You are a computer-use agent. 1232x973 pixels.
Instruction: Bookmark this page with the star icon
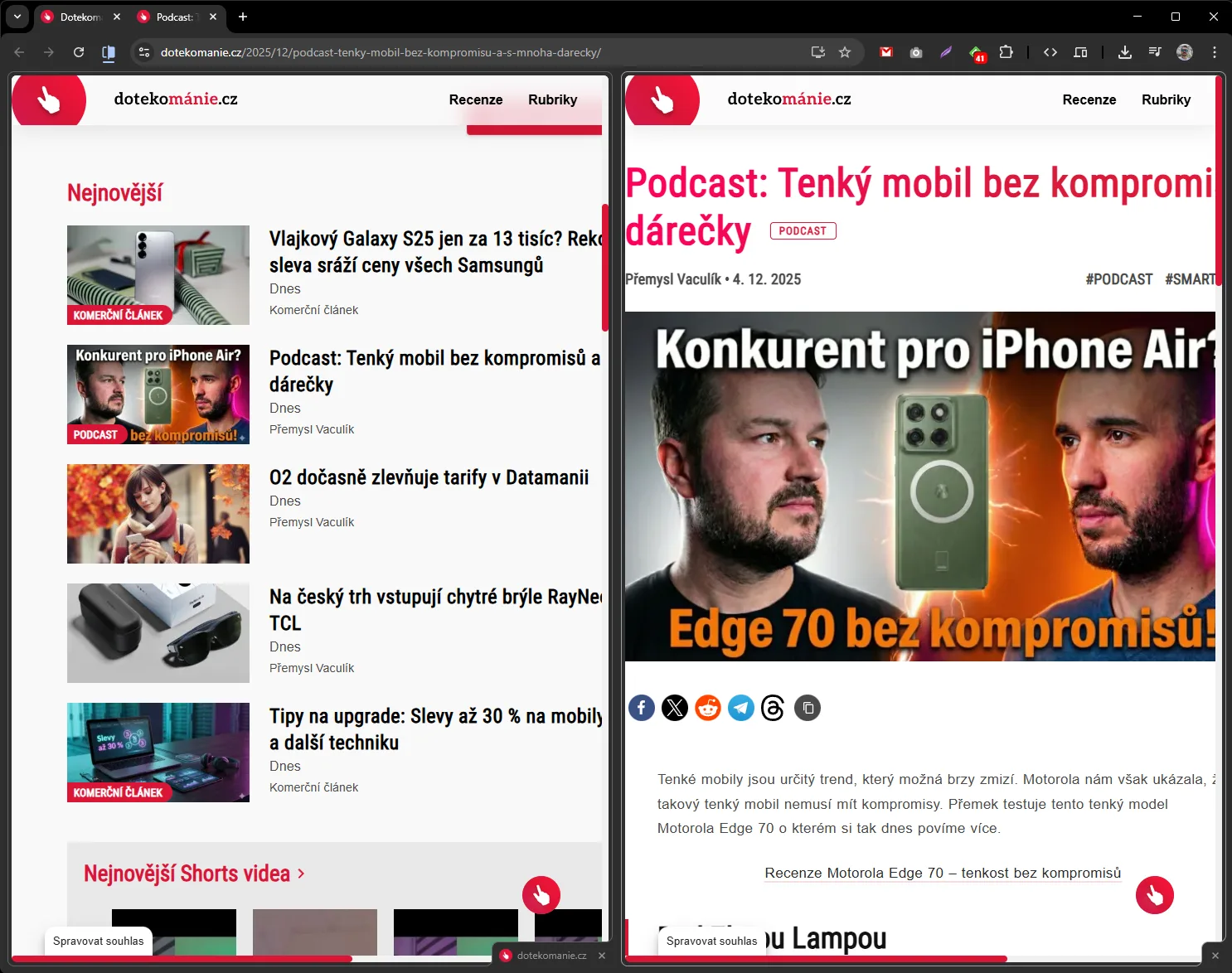click(x=845, y=52)
